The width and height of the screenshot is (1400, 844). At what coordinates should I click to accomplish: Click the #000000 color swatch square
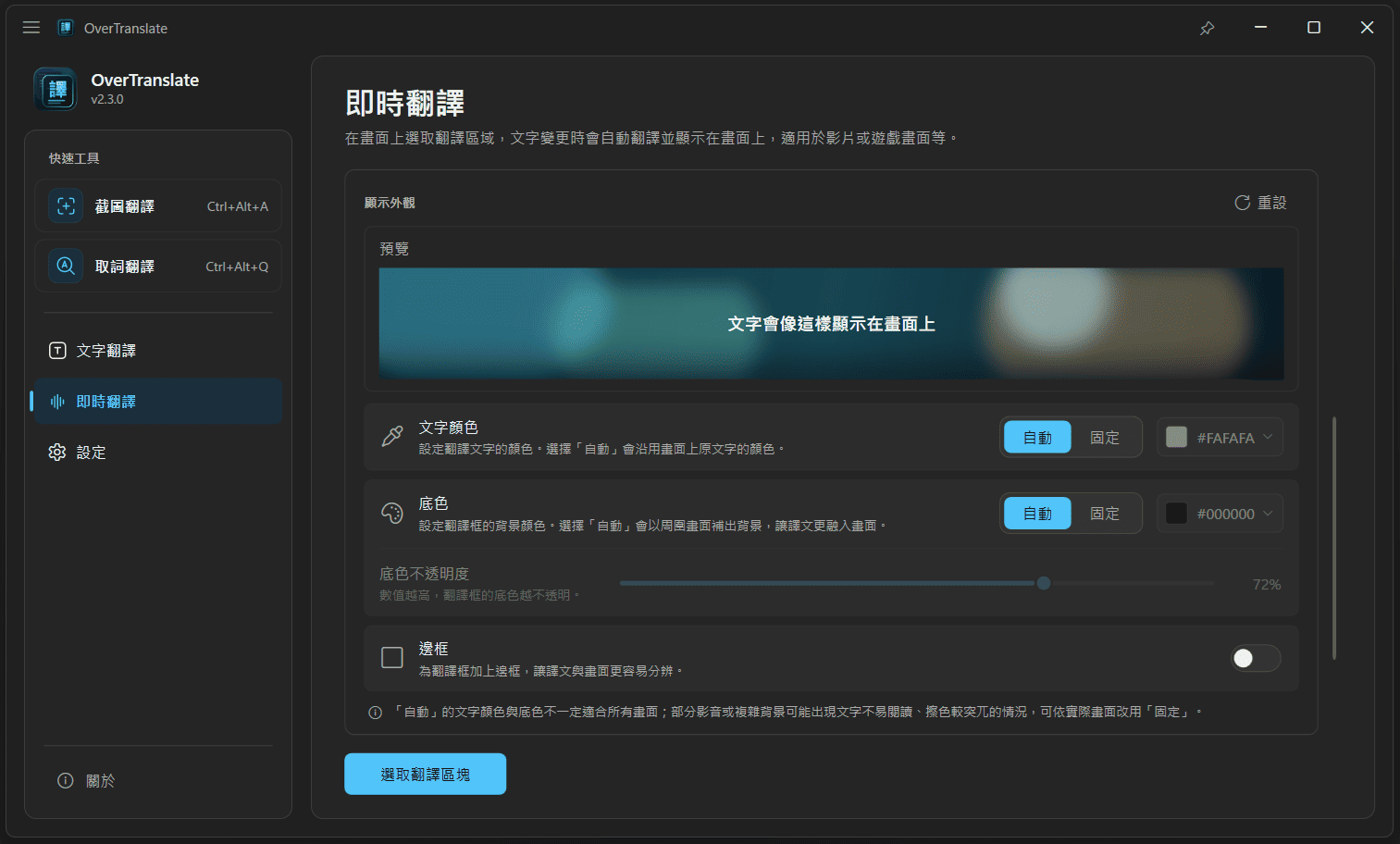click(1176, 514)
